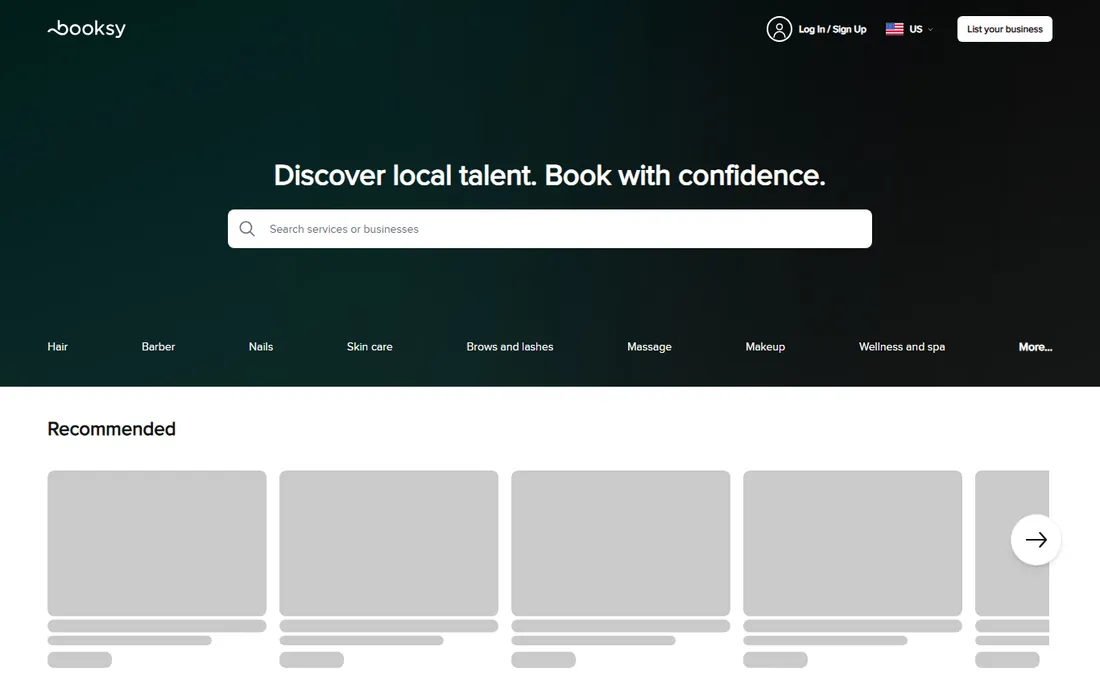The width and height of the screenshot is (1100, 688).
Task: Expand the More... categories menu
Action: [x=1035, y=346]
